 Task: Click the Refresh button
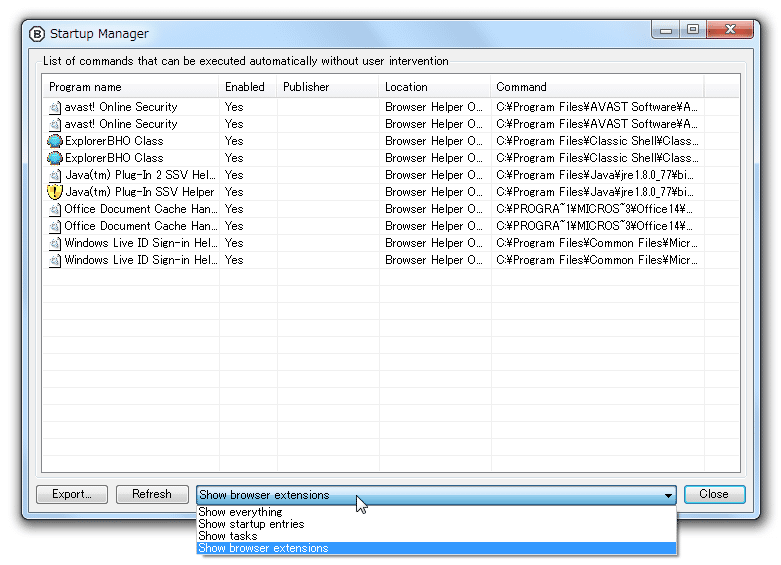152,494
